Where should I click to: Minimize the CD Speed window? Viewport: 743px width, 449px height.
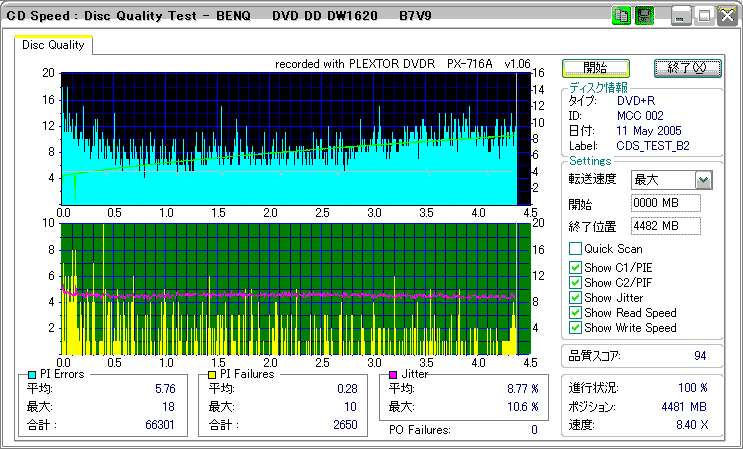[x=681, y=15]
